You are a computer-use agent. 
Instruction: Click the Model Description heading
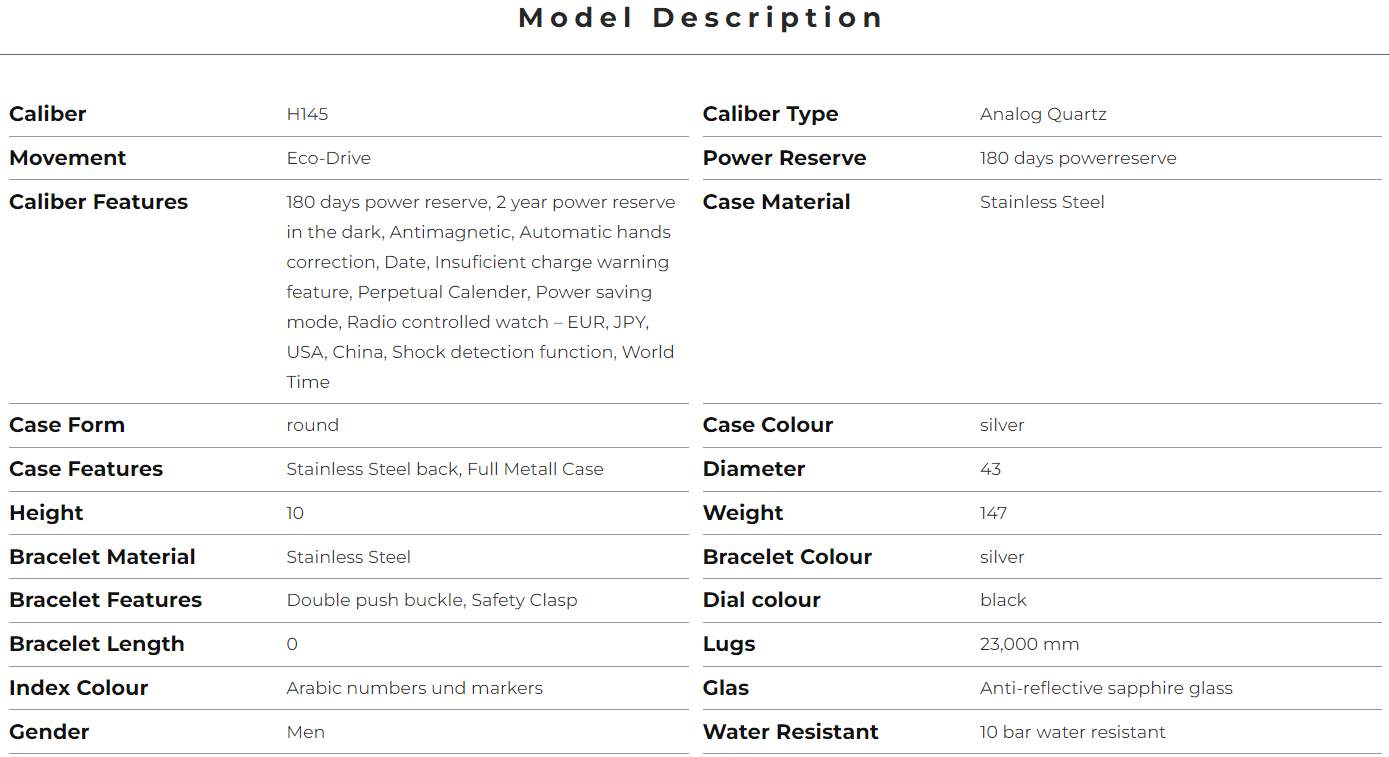700,18
